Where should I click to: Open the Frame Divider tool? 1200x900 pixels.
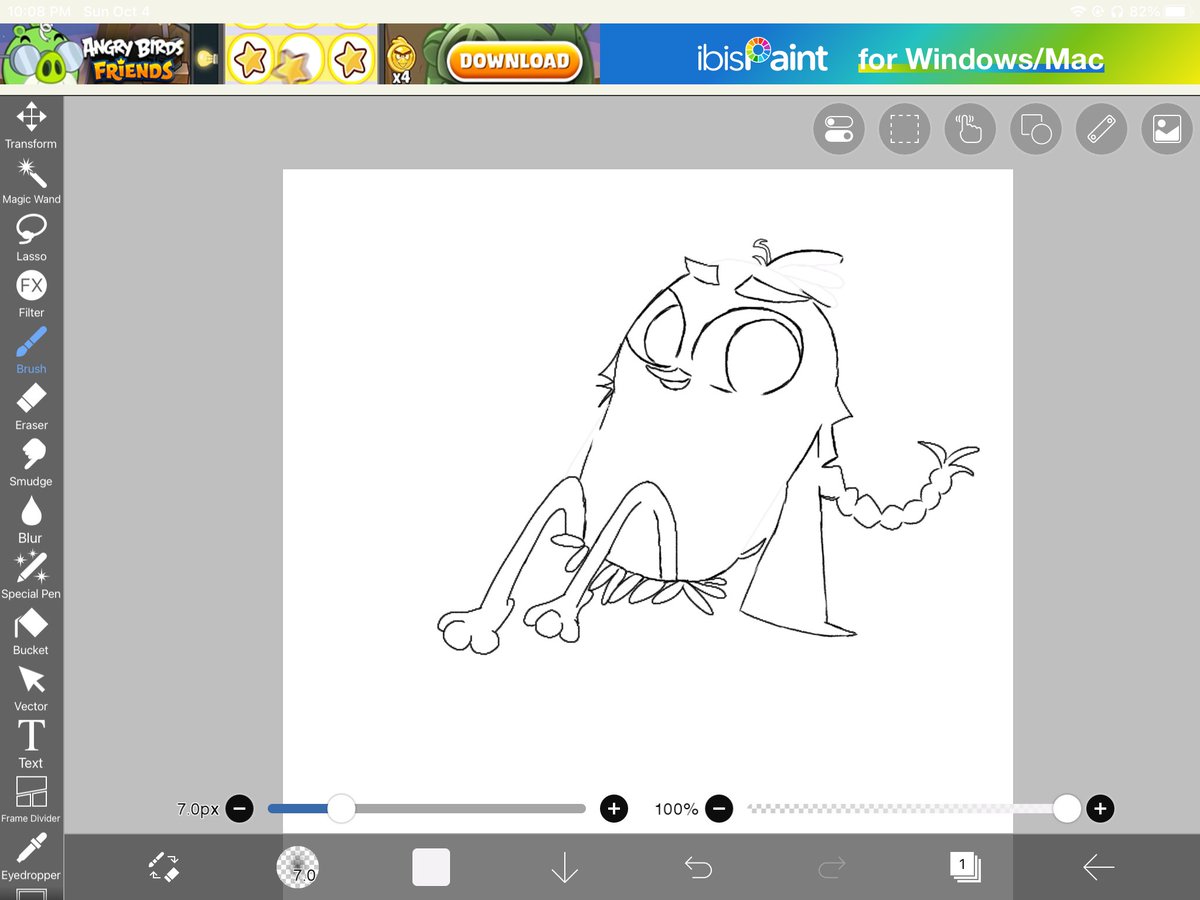click(x=31, y=800)
